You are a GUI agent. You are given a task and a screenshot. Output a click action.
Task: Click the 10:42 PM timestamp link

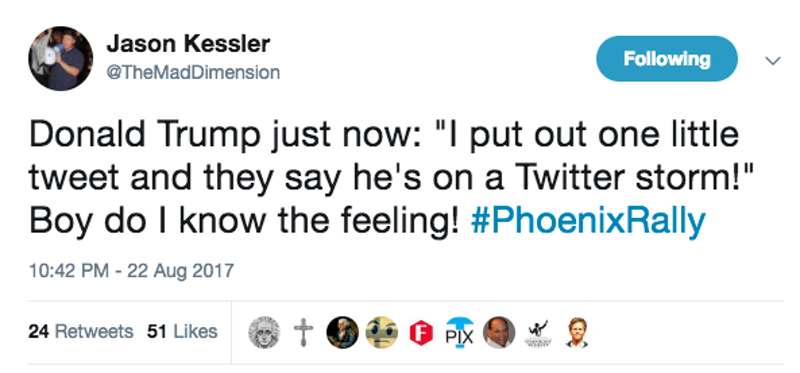[x=68, y=270]
